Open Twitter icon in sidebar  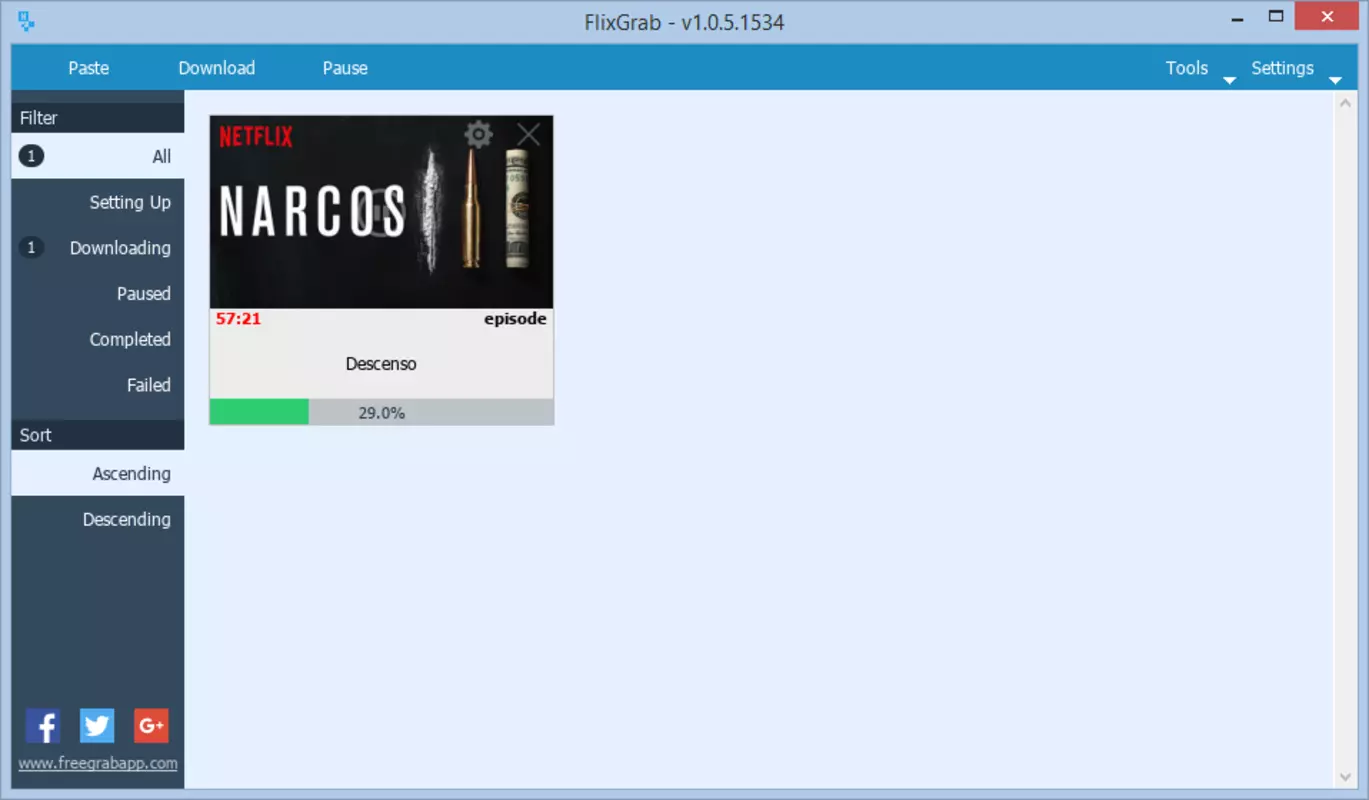(97, 725)
